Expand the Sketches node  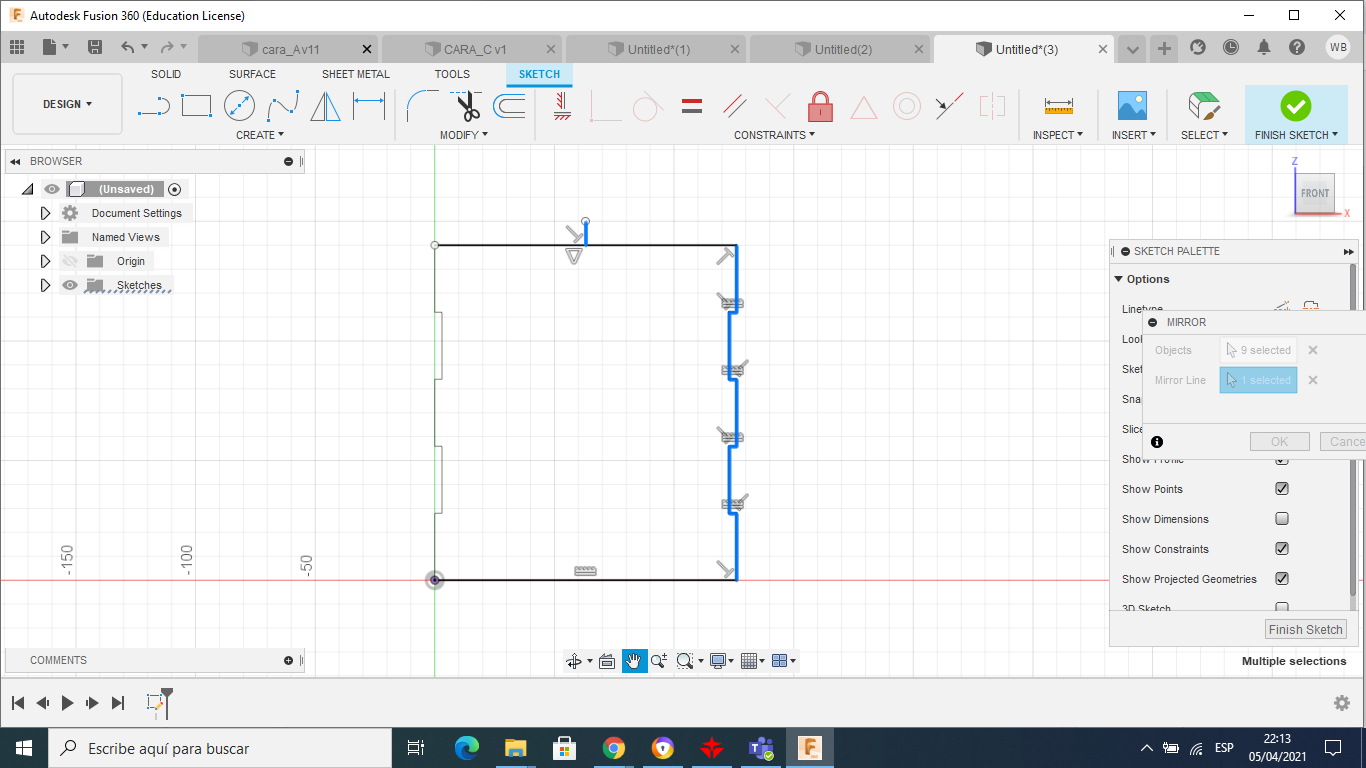45,285
